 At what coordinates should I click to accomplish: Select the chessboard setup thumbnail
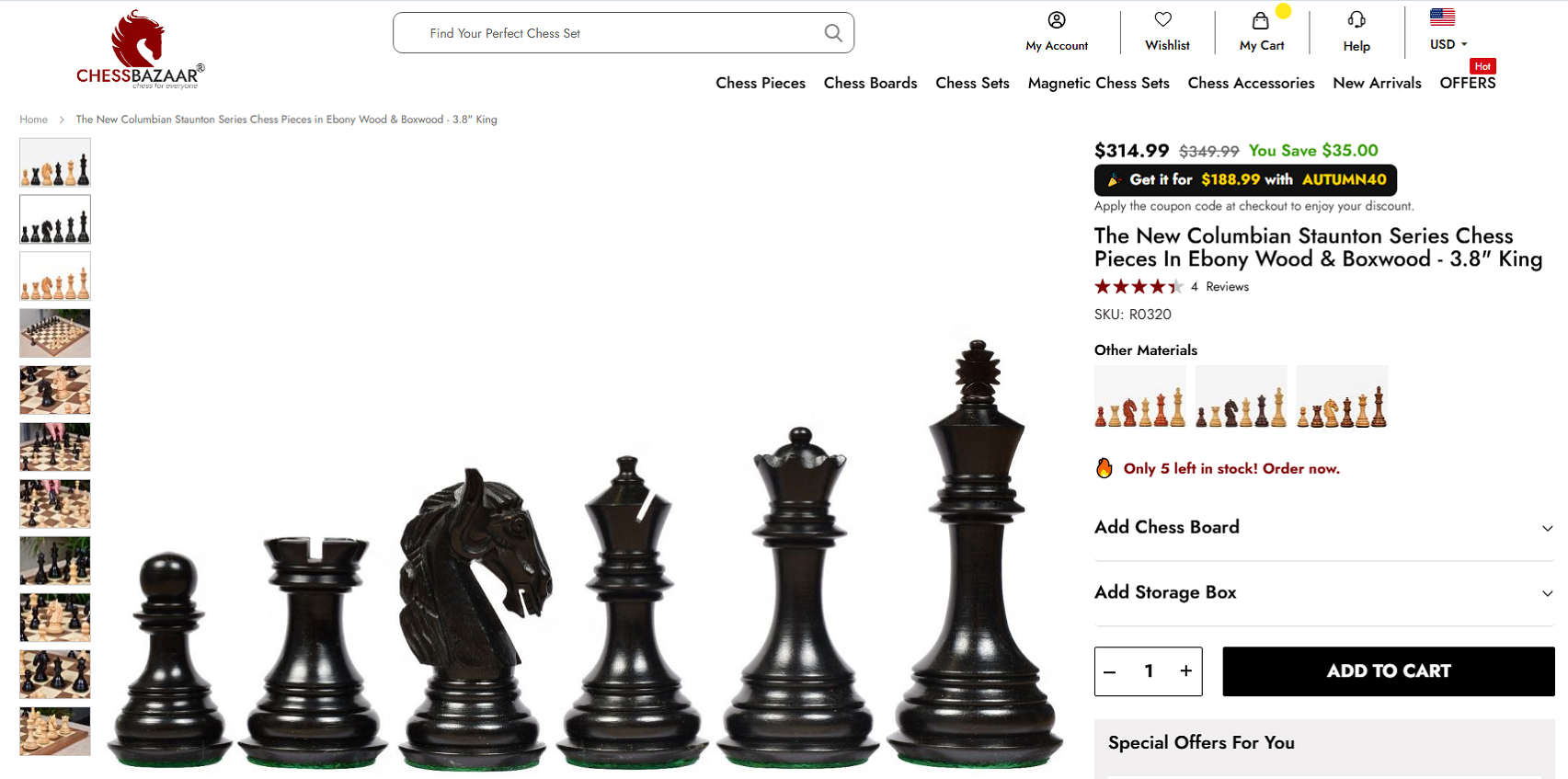pyautogui.click(x=55, y=333)
